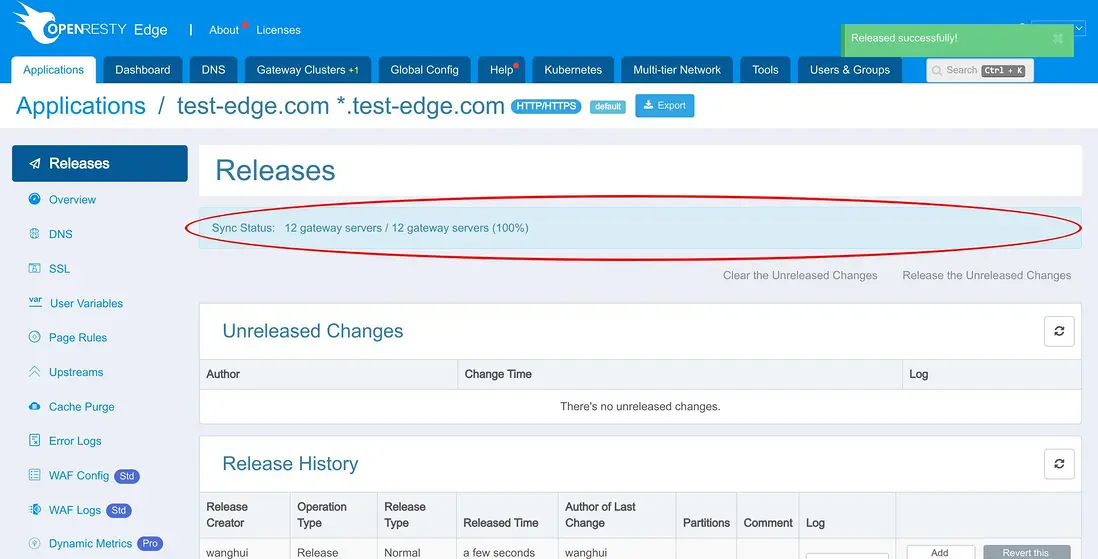Click the default partition badge
The image size is (1098, 559).
(x=607, y=106)
